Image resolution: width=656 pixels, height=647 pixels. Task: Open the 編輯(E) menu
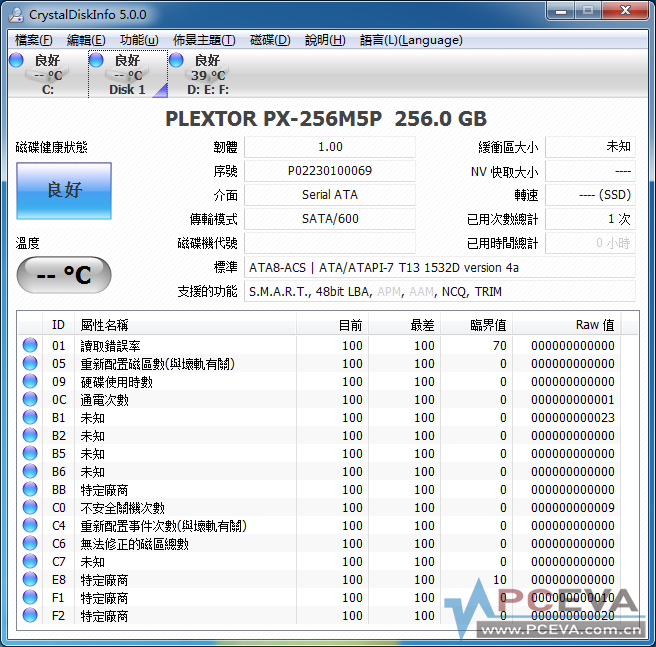(x=86, y=40)
